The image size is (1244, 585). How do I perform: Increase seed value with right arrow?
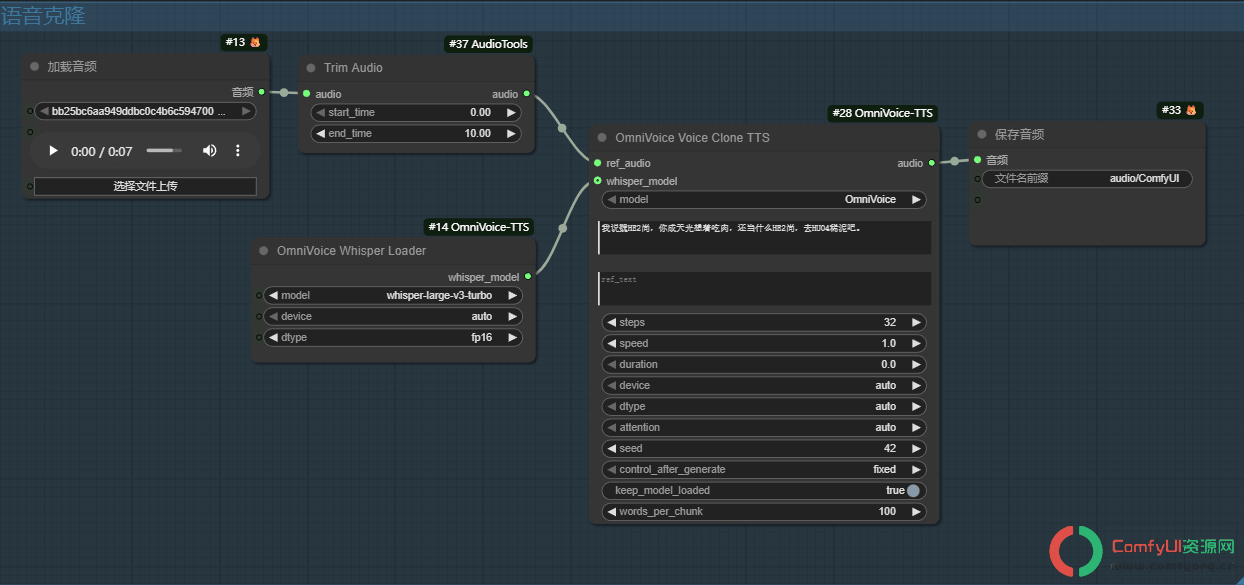point(916,449)
